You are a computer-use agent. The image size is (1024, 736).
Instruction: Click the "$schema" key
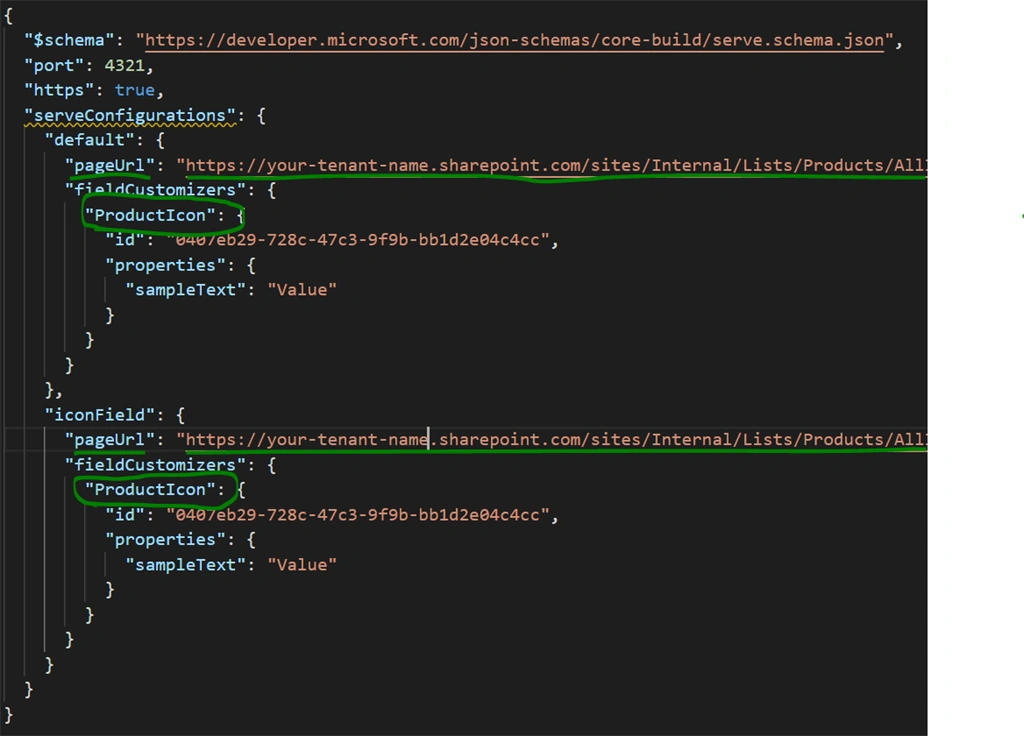(x=69, y=40)
